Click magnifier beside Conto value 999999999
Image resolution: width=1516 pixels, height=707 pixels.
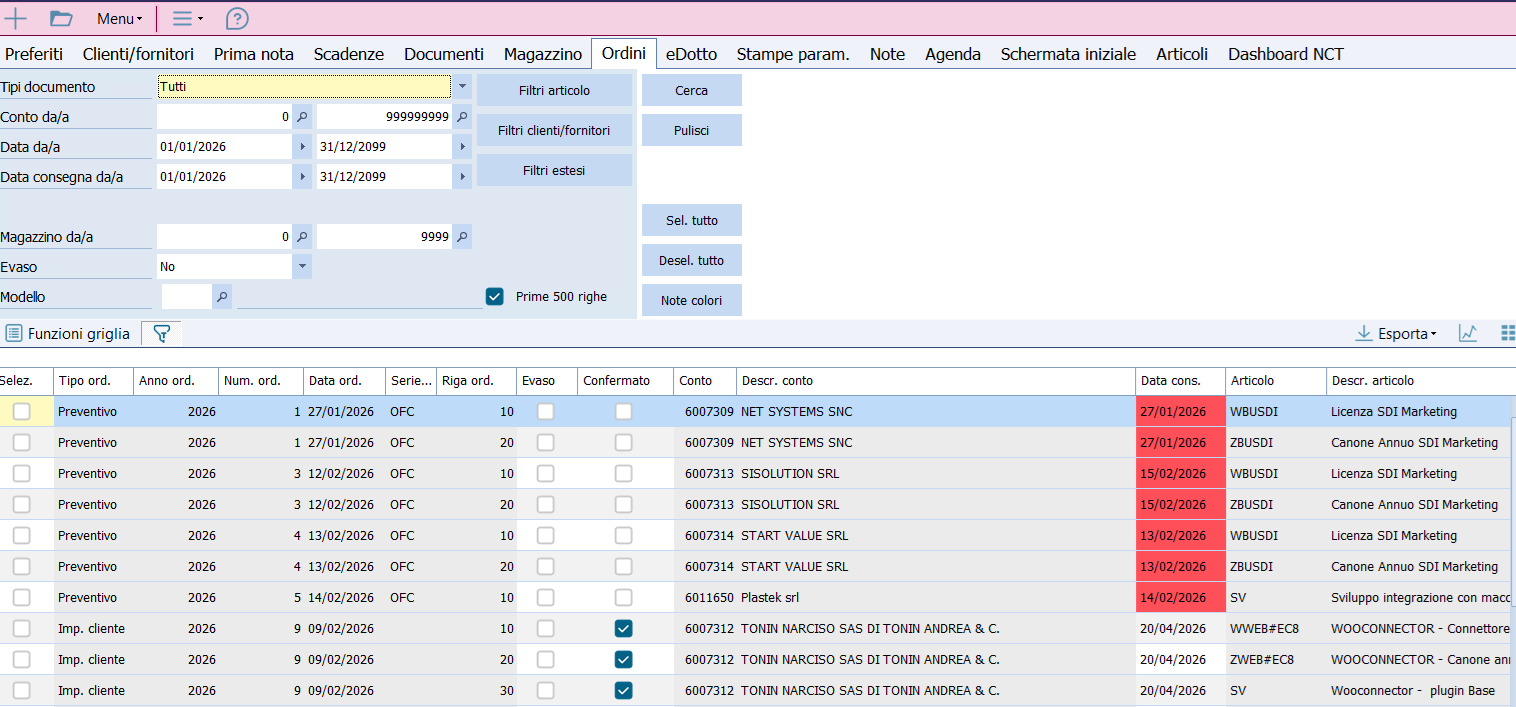click(462, 117)
